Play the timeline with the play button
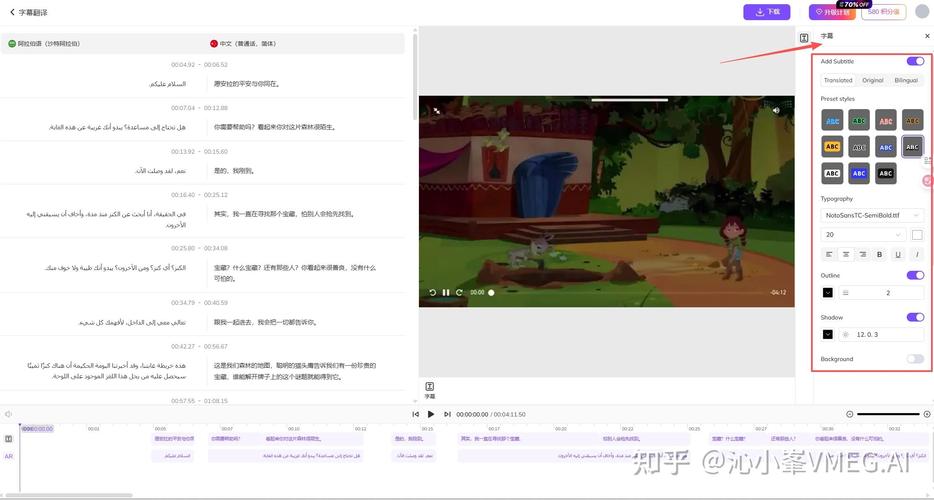Screen dimensions: 934x500 click(431, 414)
